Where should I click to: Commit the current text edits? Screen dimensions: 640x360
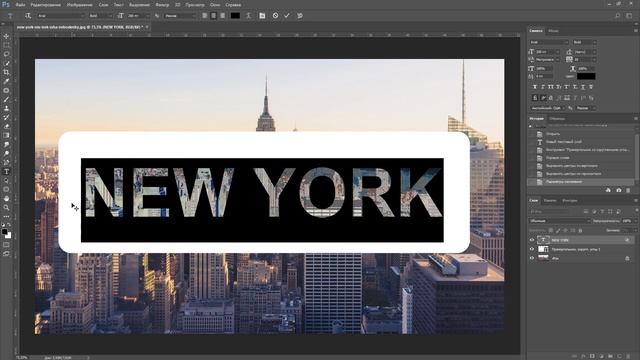287,16
